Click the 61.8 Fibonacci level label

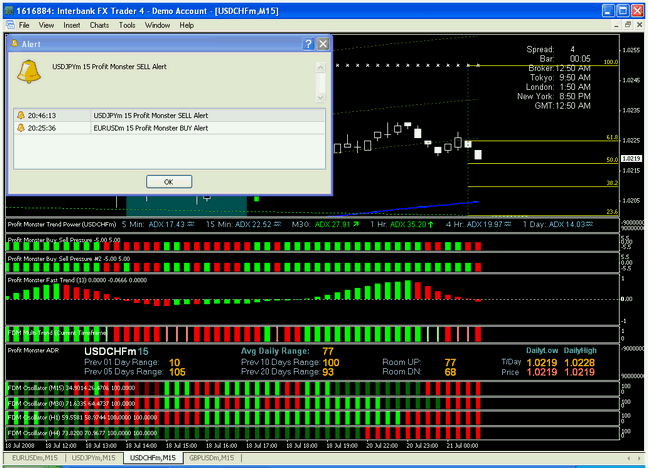[x=612, y=137]
